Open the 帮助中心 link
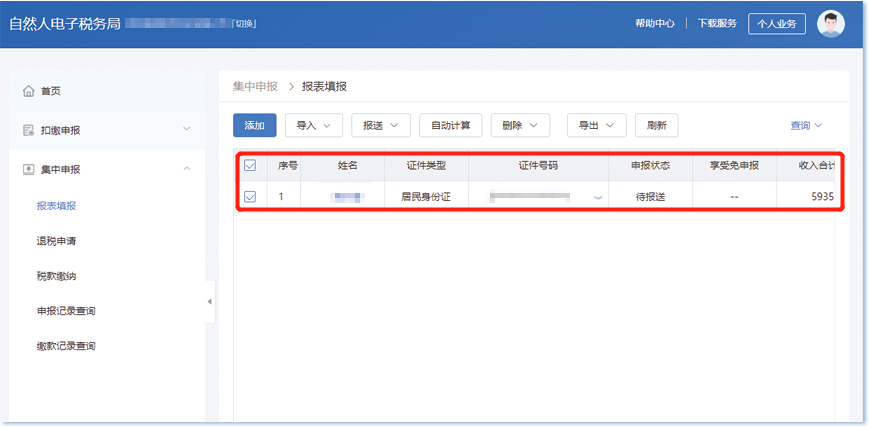This screenshot has width=869, height=427. tap(654, 24)
